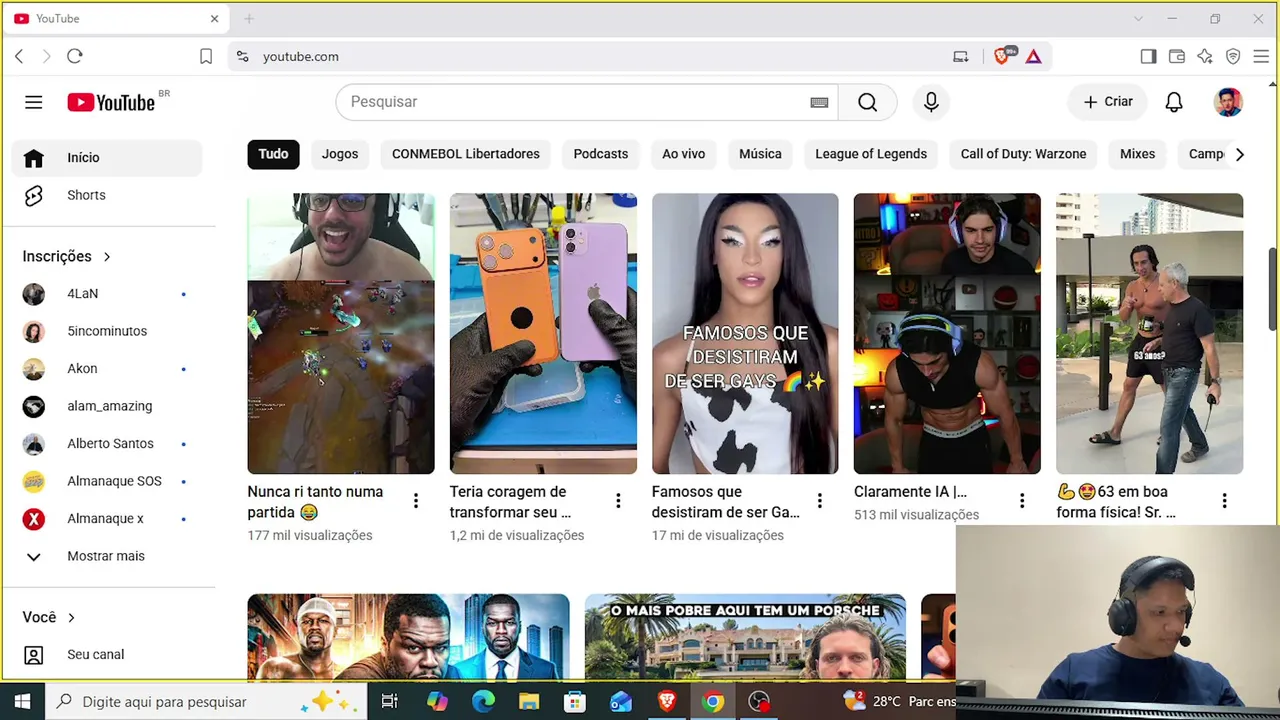The width and height of the screenshot is (1280, 720).
Task: Bookmark this page
Action: [x=206, y=57]
